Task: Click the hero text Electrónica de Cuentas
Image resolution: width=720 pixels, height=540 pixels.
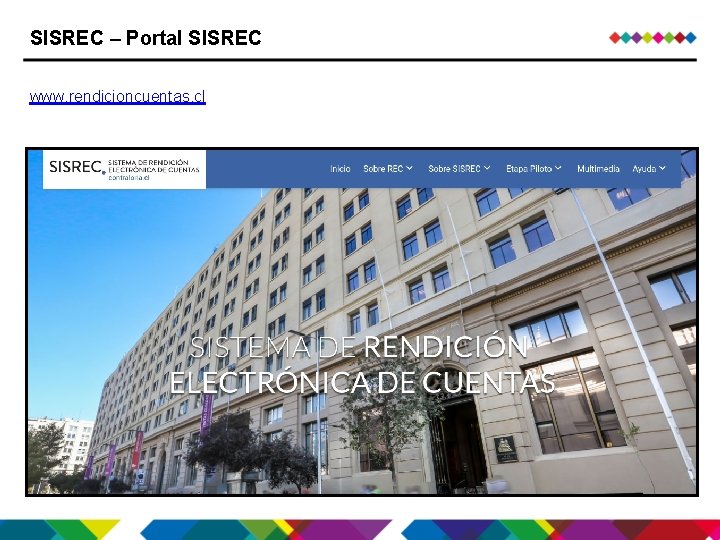Action: (x=362, y=382)
